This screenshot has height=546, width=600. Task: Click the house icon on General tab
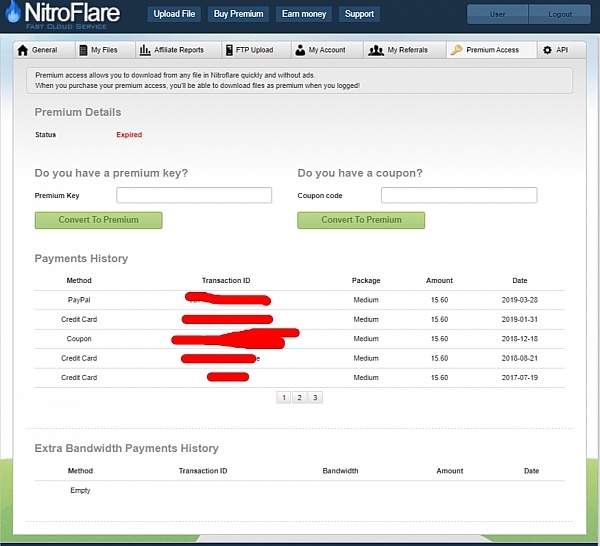(x=23, y=50)
